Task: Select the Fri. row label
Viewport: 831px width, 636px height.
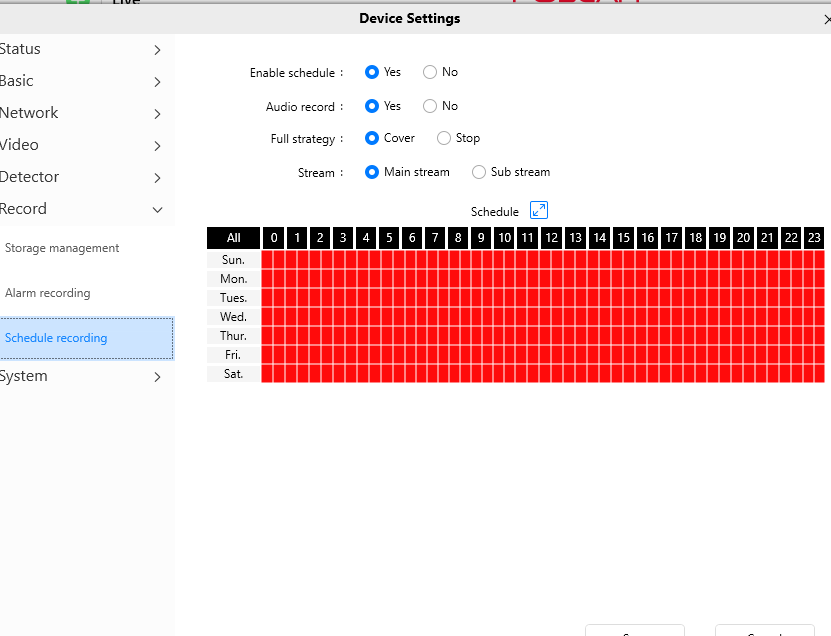Action: [x=234, y=355]
